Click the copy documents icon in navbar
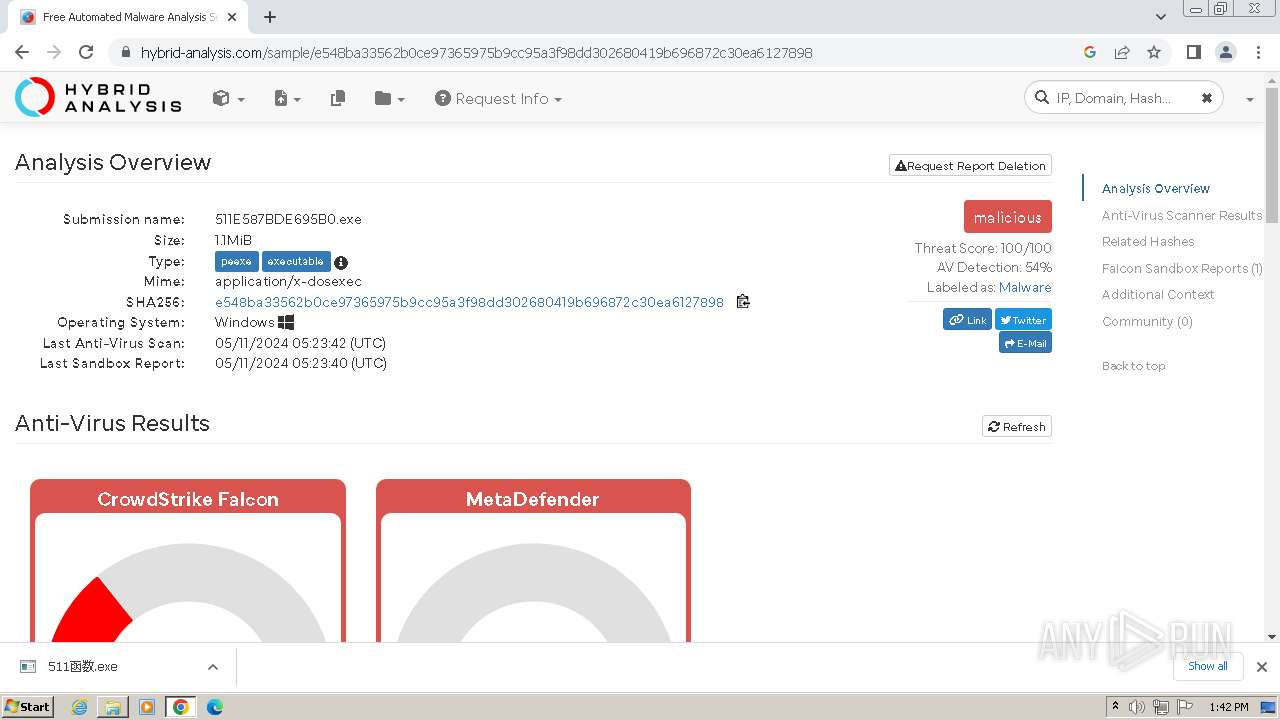This screenshot has height=720, width=1280. point(338,98)
